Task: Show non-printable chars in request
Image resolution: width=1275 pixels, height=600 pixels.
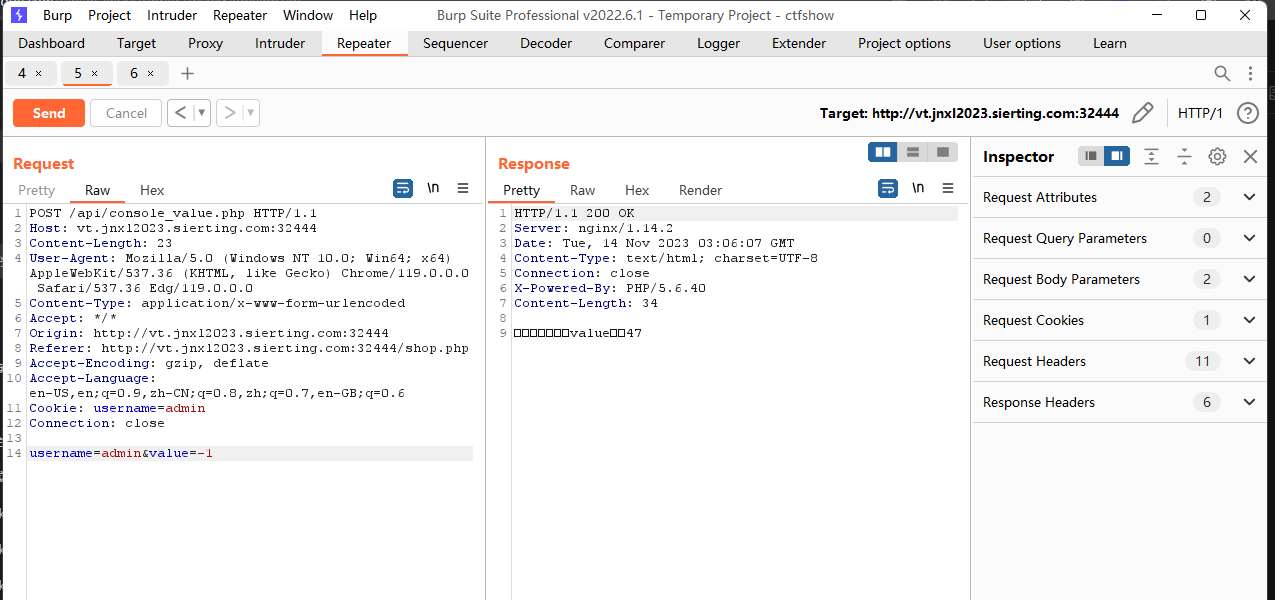Action: [x=433, y=188]
